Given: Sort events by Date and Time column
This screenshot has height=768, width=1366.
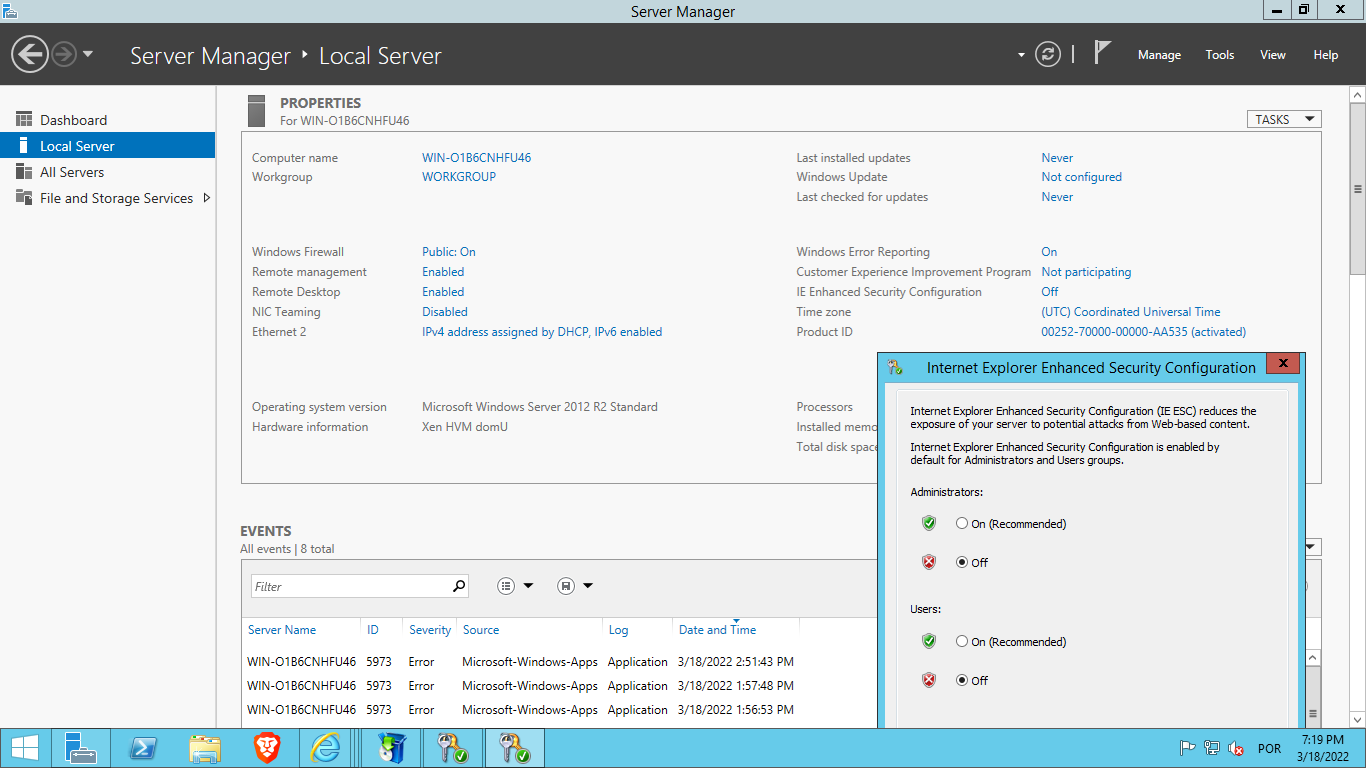Looking at the screenshot, I should coord(717,630).
